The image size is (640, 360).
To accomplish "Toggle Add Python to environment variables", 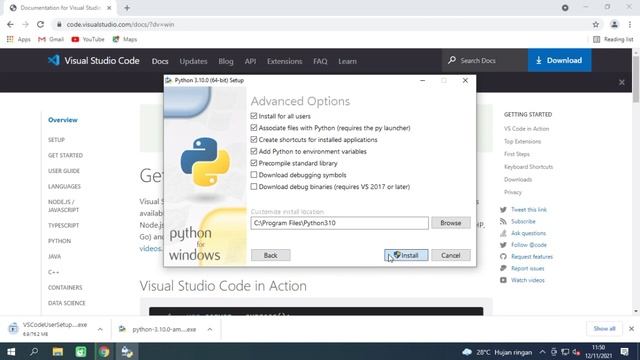I will coord(254,151).
